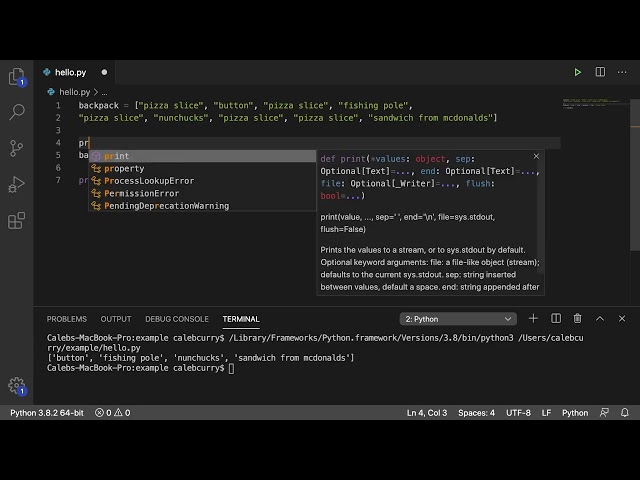Create a new terminal with plus icon

coord(533,318)
